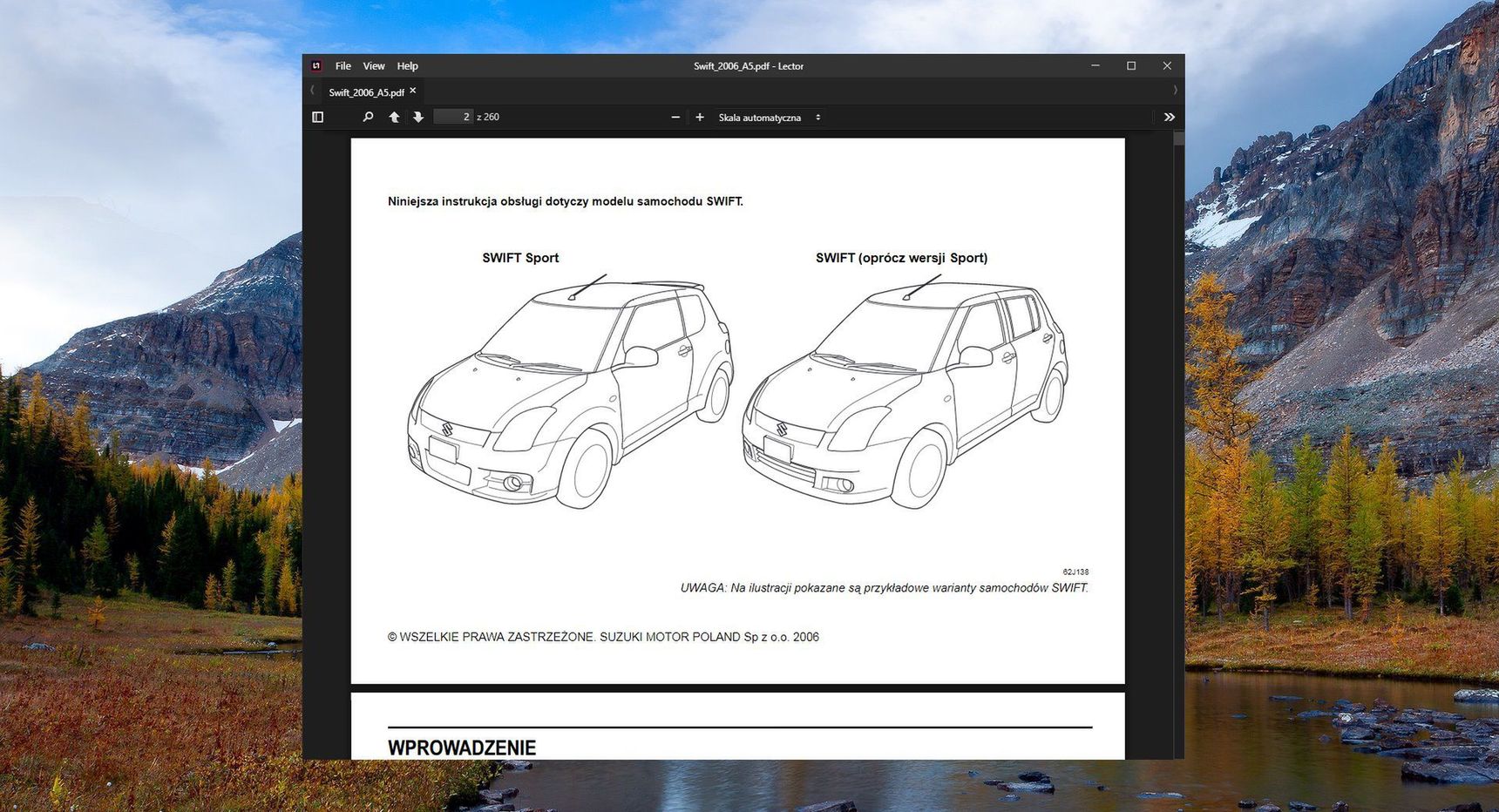Click the Lector app icon in title bar
The image size is (1499, 812).
click(316, 66)
